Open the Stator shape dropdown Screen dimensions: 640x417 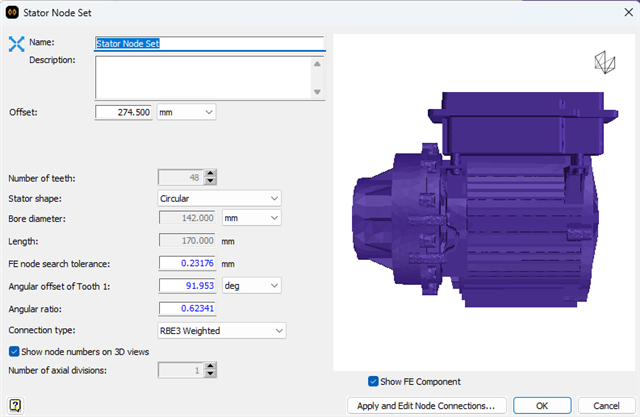(219, 198)
